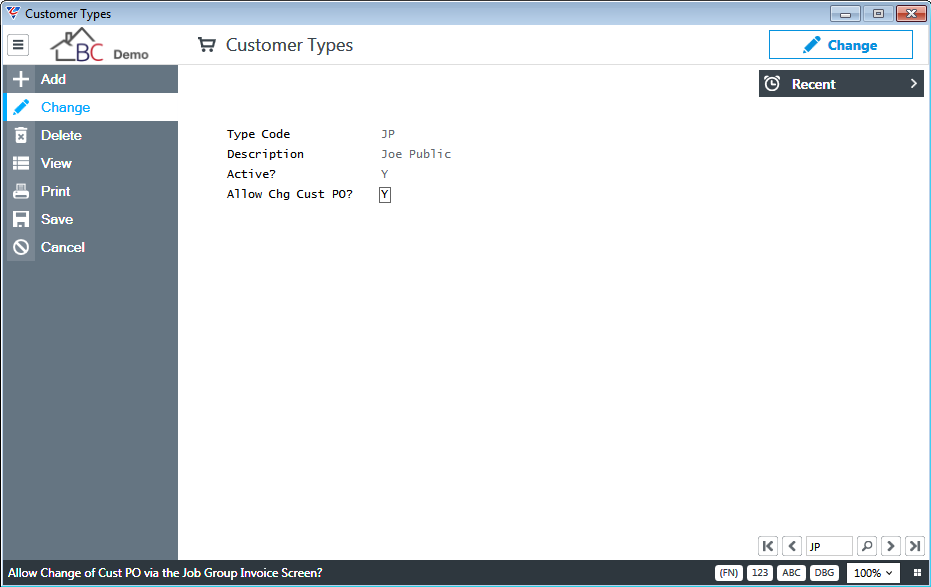Click the Allow Chg Cust PO? input field
Screen dimensions: 931x587
[385, 194]
